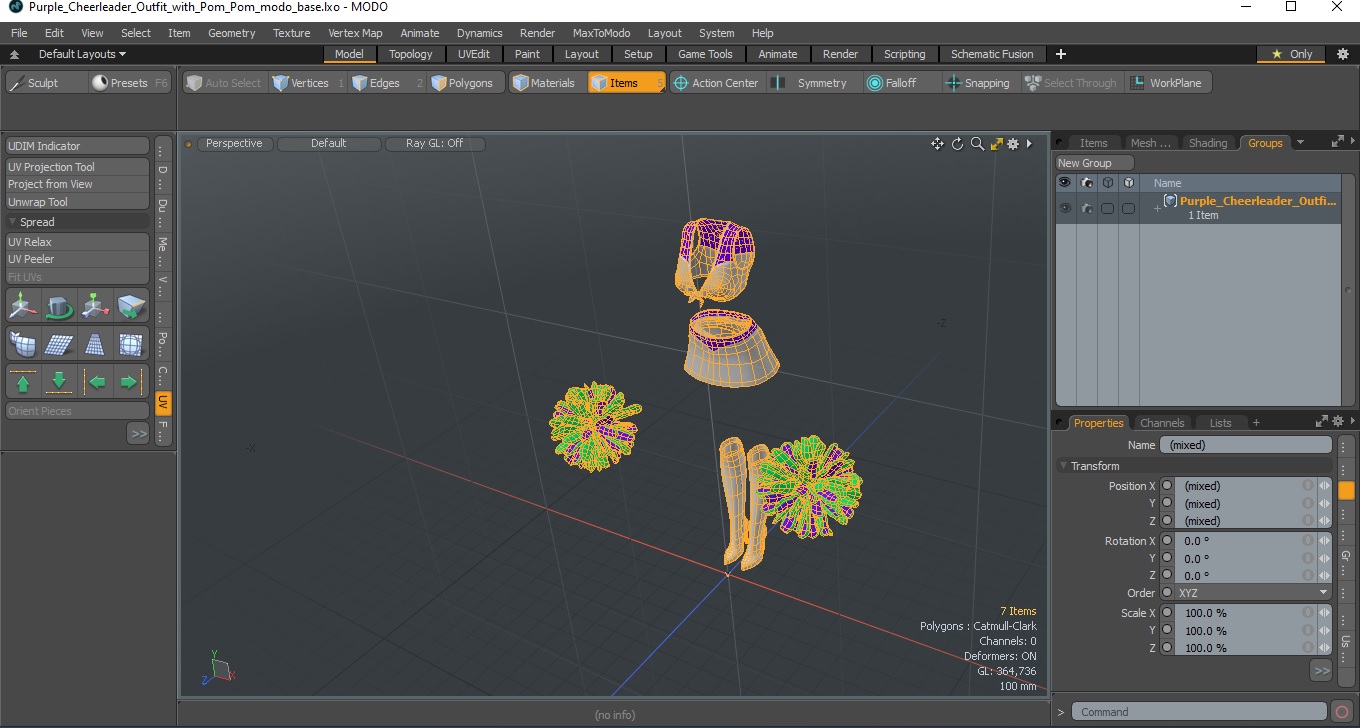Open the rotation Order XYZ dropdown
This screenshot has height=728, width=1360.
point(1253,593)
